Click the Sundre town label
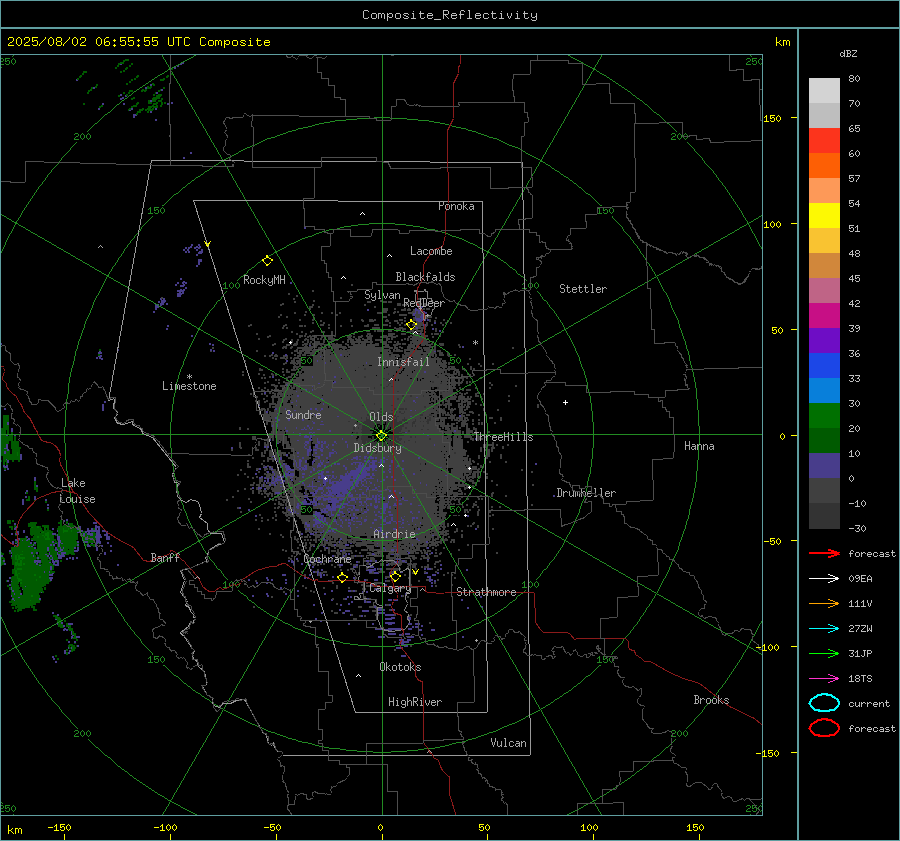 303,414
